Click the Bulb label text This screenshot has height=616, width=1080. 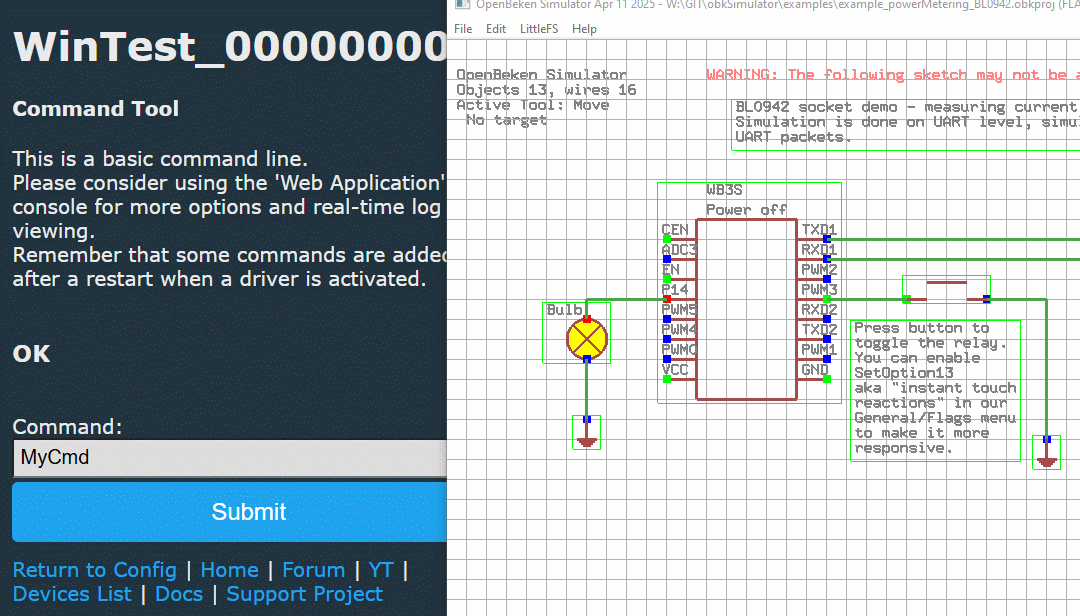pyautogui.click(x=564, y=309)
